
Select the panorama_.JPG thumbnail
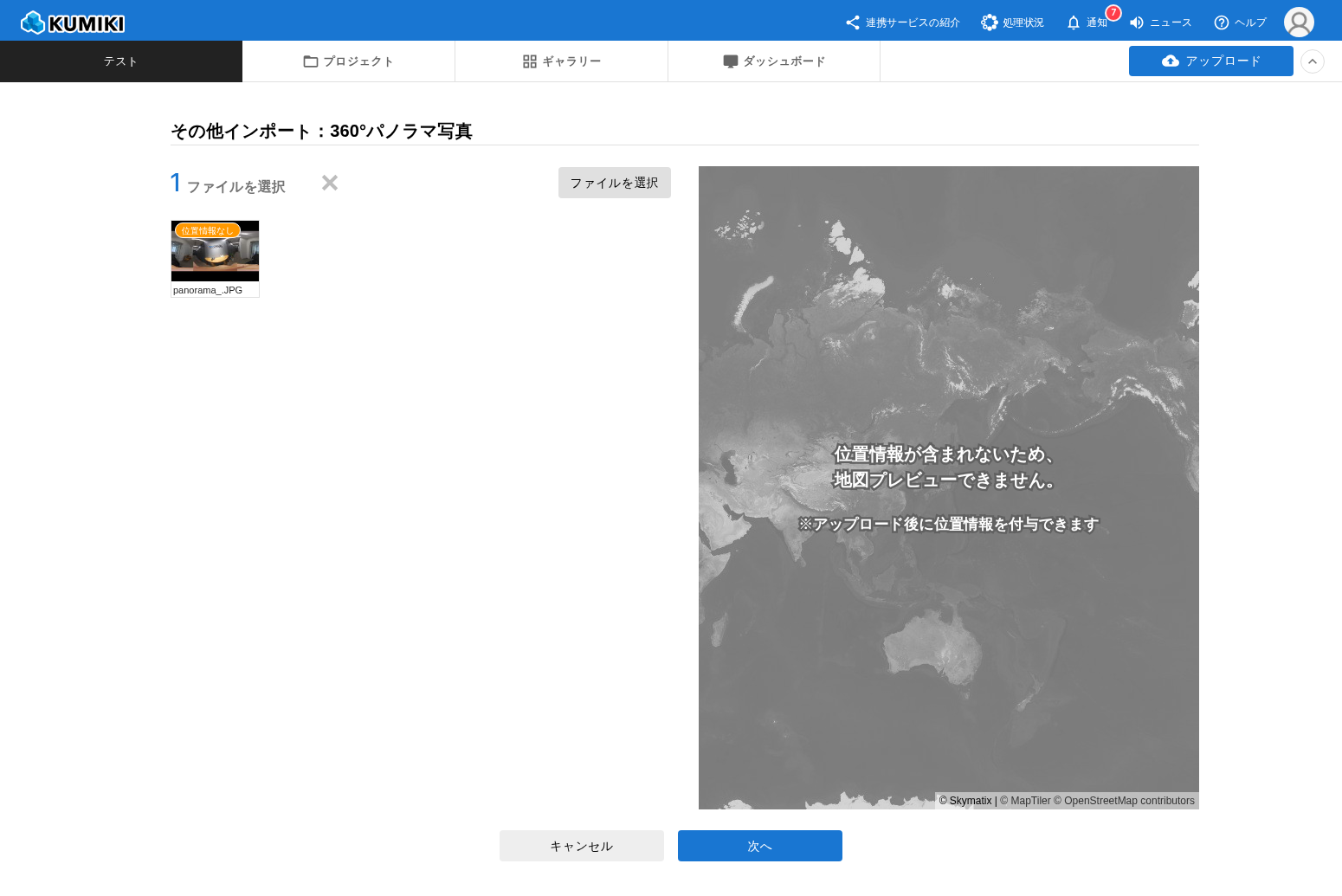pyautogui.click(x=215, y=252)
